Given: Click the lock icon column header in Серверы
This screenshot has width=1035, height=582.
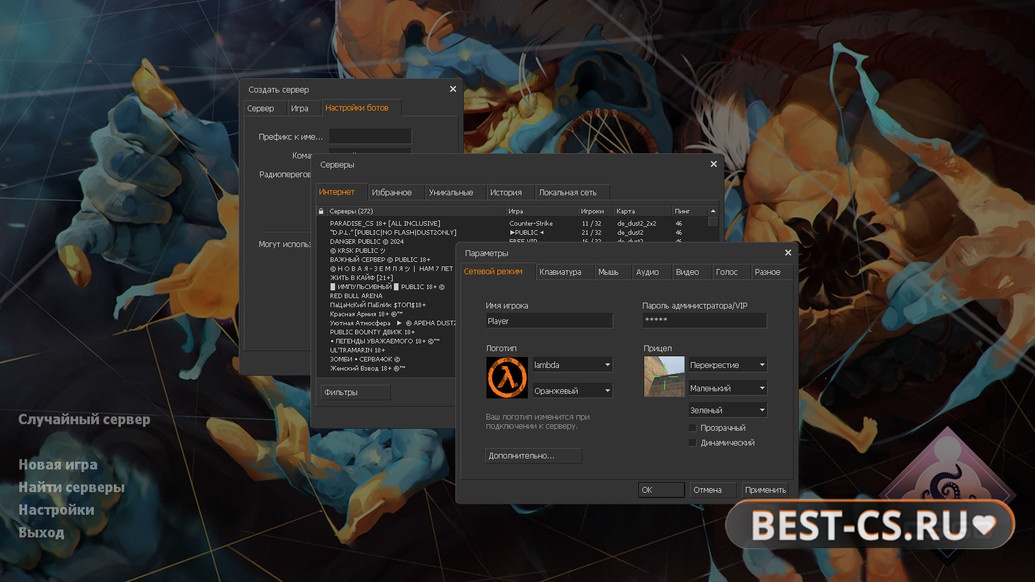Looking at the screenshot, I should point(321,211).
